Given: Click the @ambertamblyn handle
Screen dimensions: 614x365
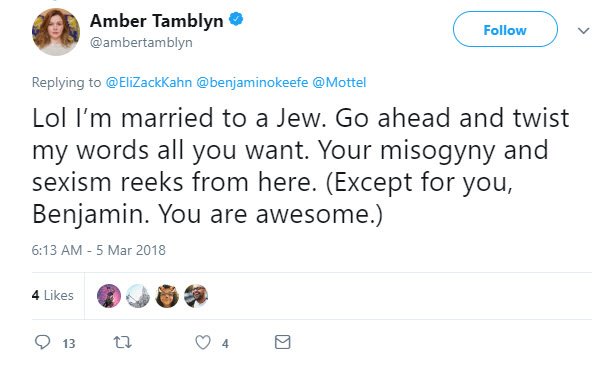Looking at the screenshot, I should [x=141, y=42].
